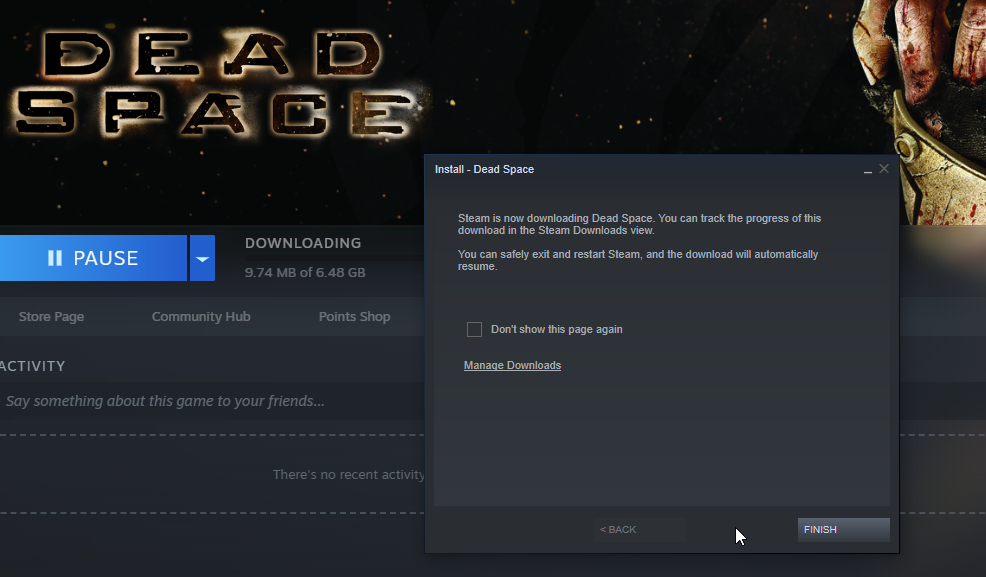Click the DOWNLOADING status label
The width and height of the screenshot is (986, 577).
click(303, 243)
